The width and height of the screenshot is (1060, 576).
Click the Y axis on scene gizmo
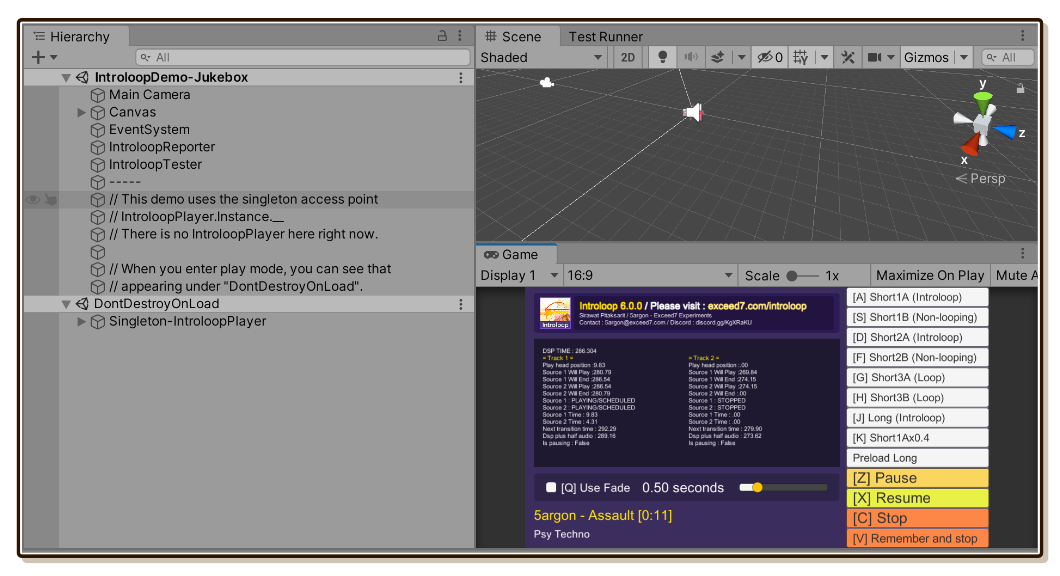(982, 102)
